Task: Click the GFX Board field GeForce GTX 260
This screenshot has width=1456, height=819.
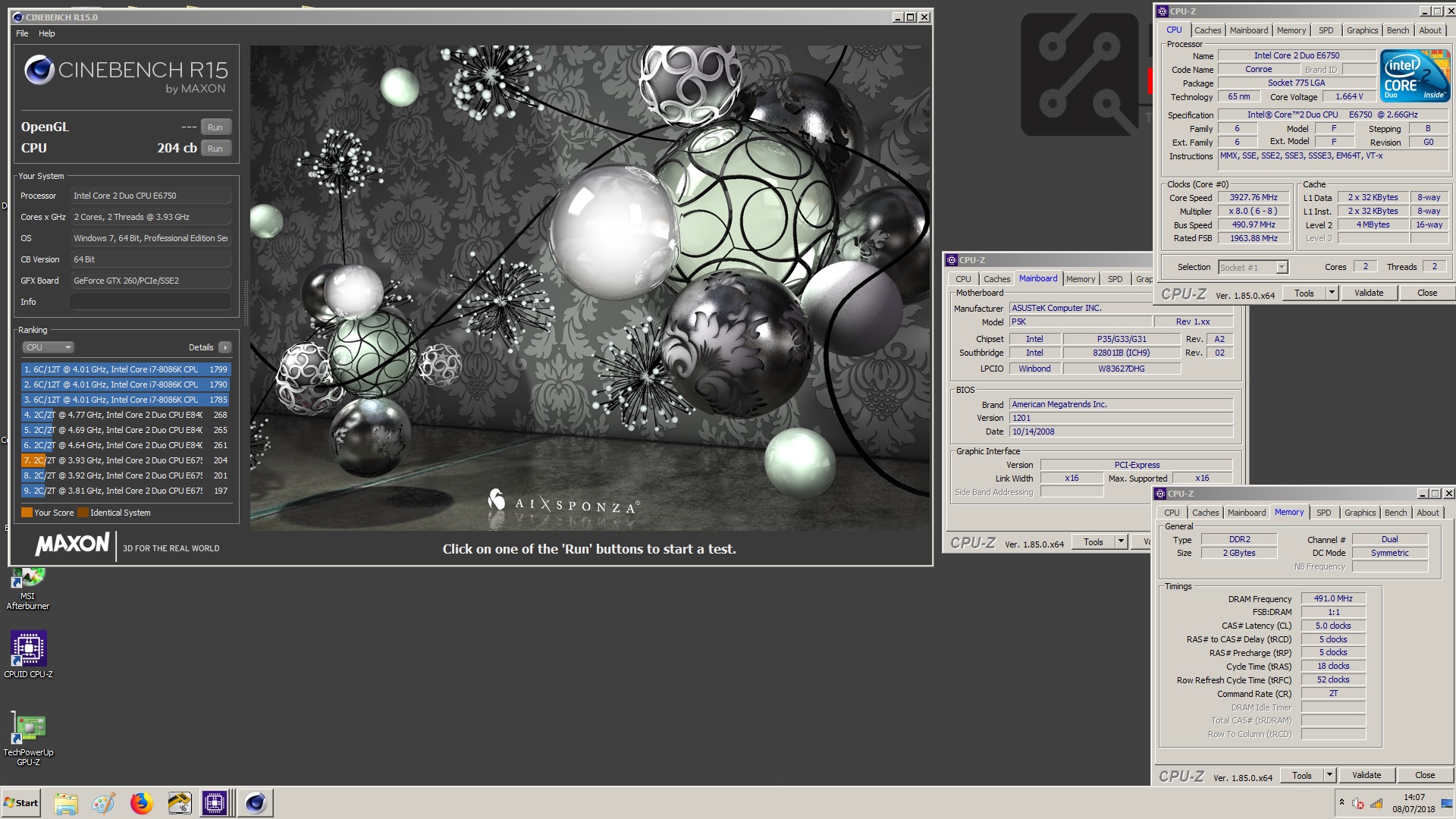Action: pos(151,281)
